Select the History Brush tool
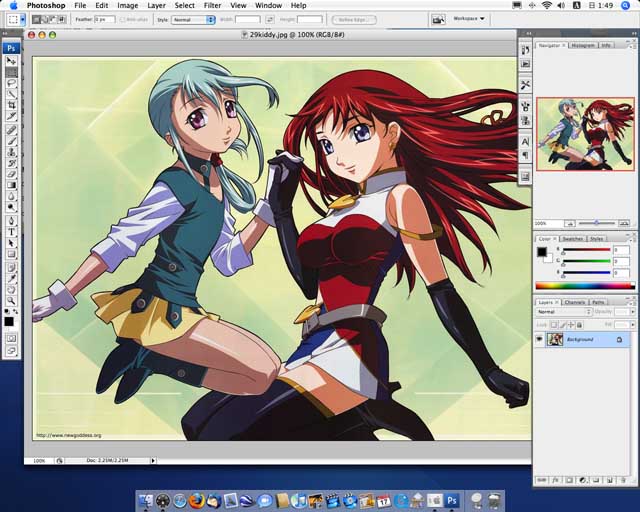The image size is (640, 512). click(x=11, y=163)
